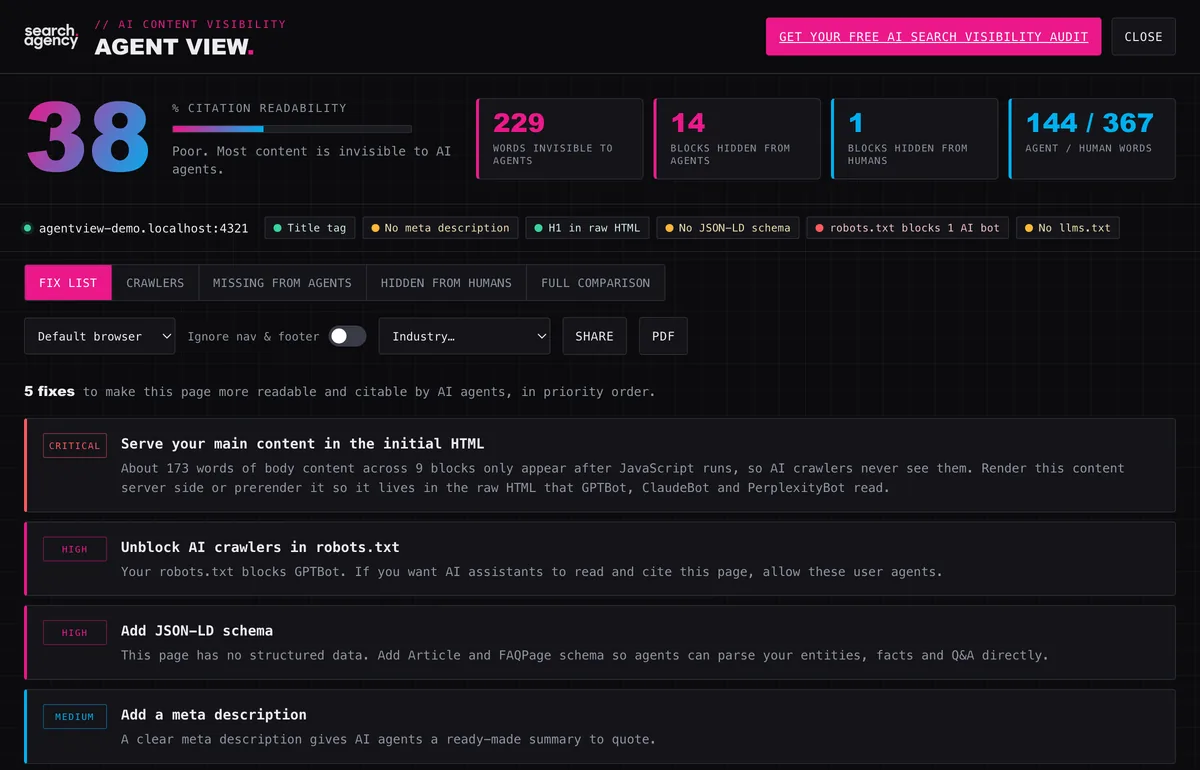This screenshot has height=770, width=1200.
Task: Open the Industry dropdown
Action: [464, 336]
